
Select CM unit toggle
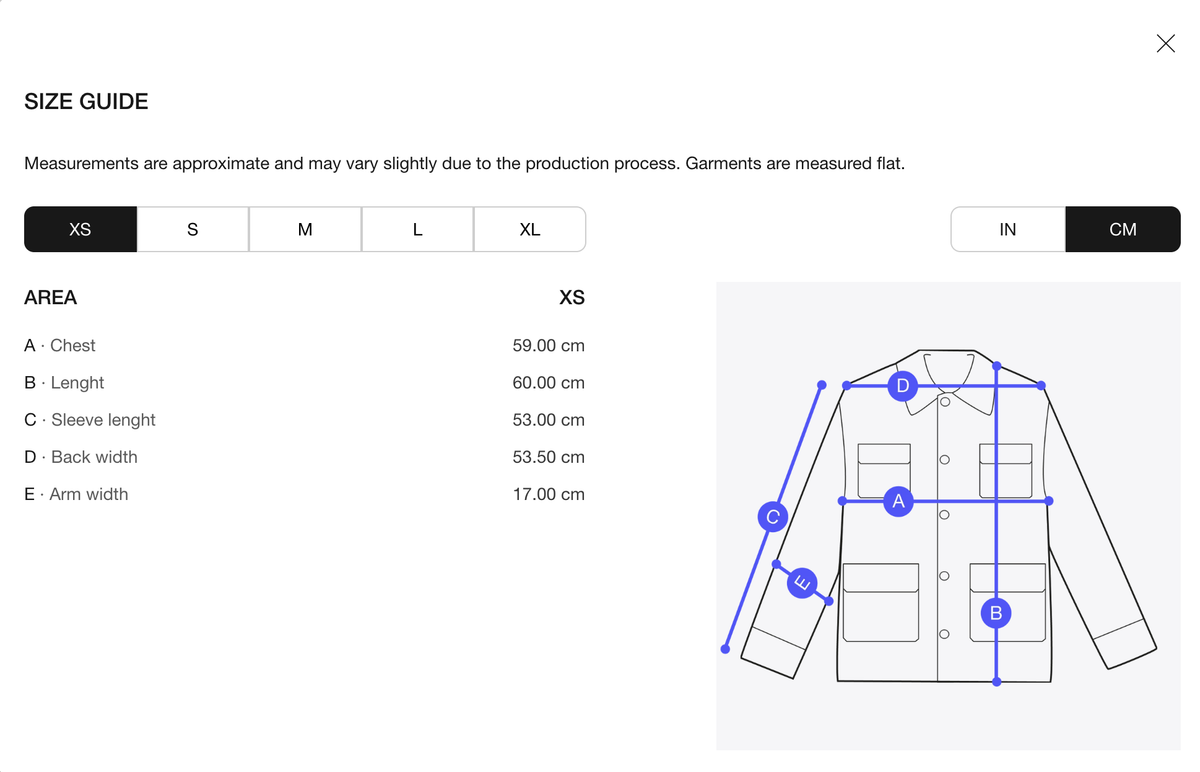(x=1123, y=229)
